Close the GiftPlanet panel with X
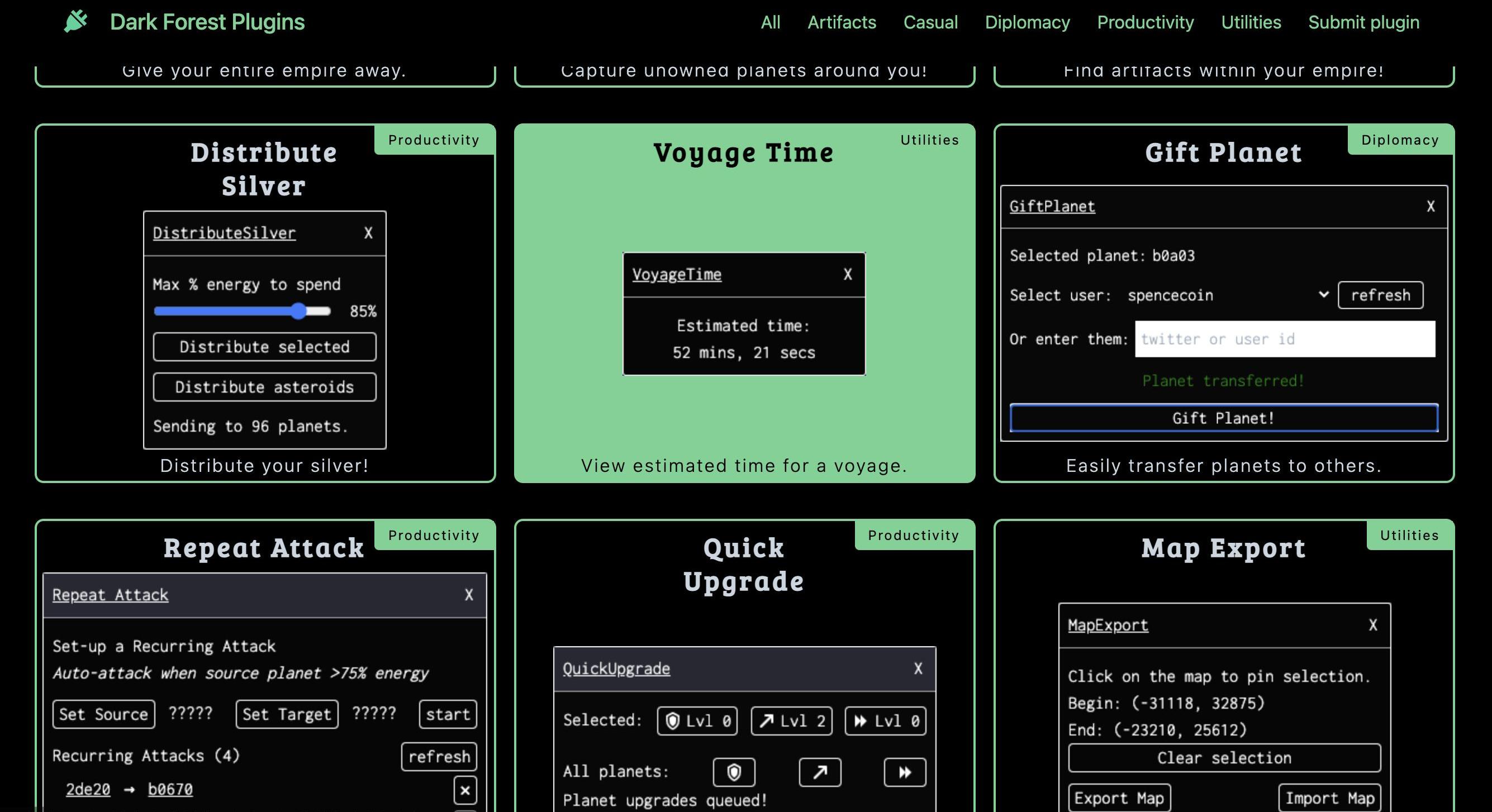1492x812 pixels. click(x=1430, y=207)
